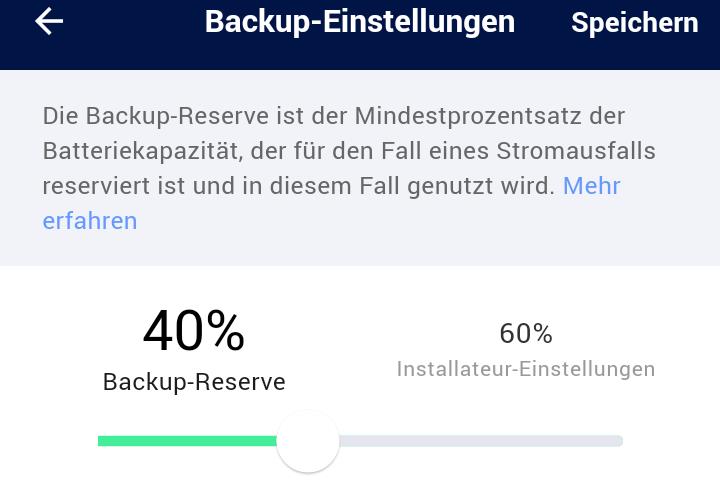This screenshot has width=720, height=495.
Task: Click the word 'Batteriekapazität' in the description
Action: [x=143, y=151]
